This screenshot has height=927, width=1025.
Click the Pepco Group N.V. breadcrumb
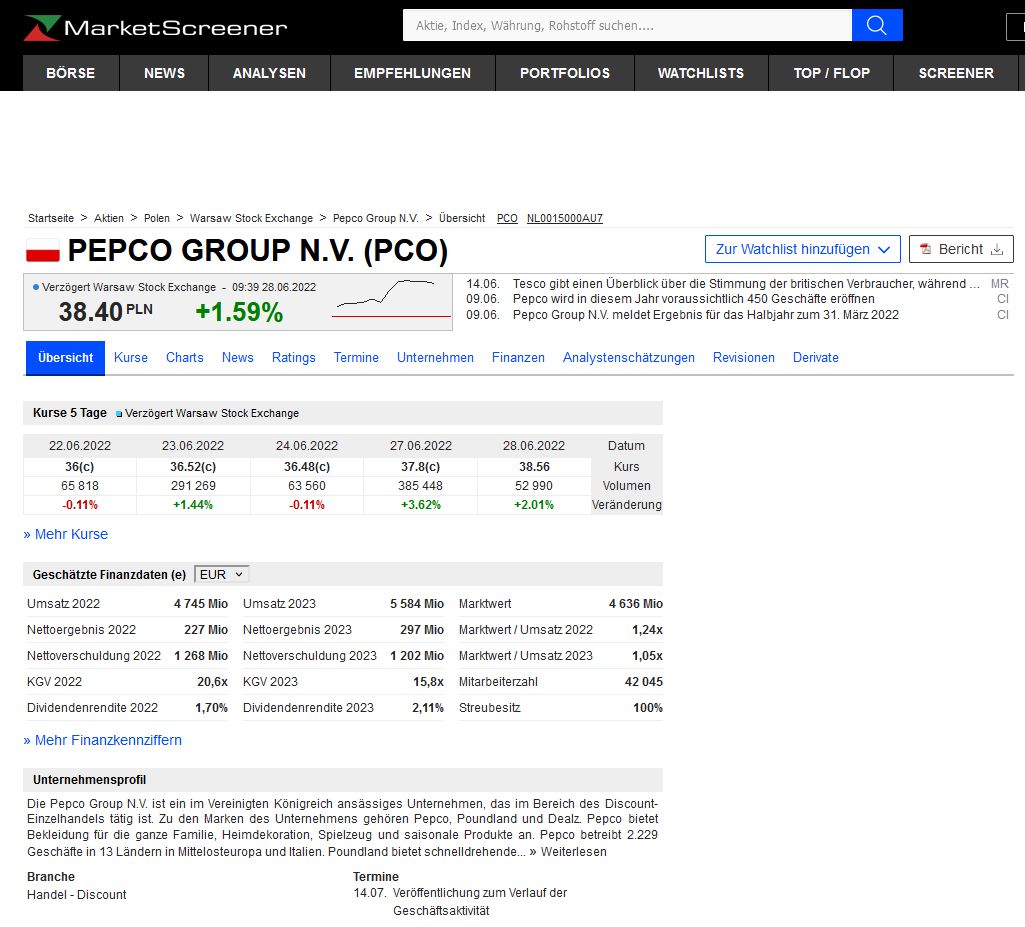[376, 218]
